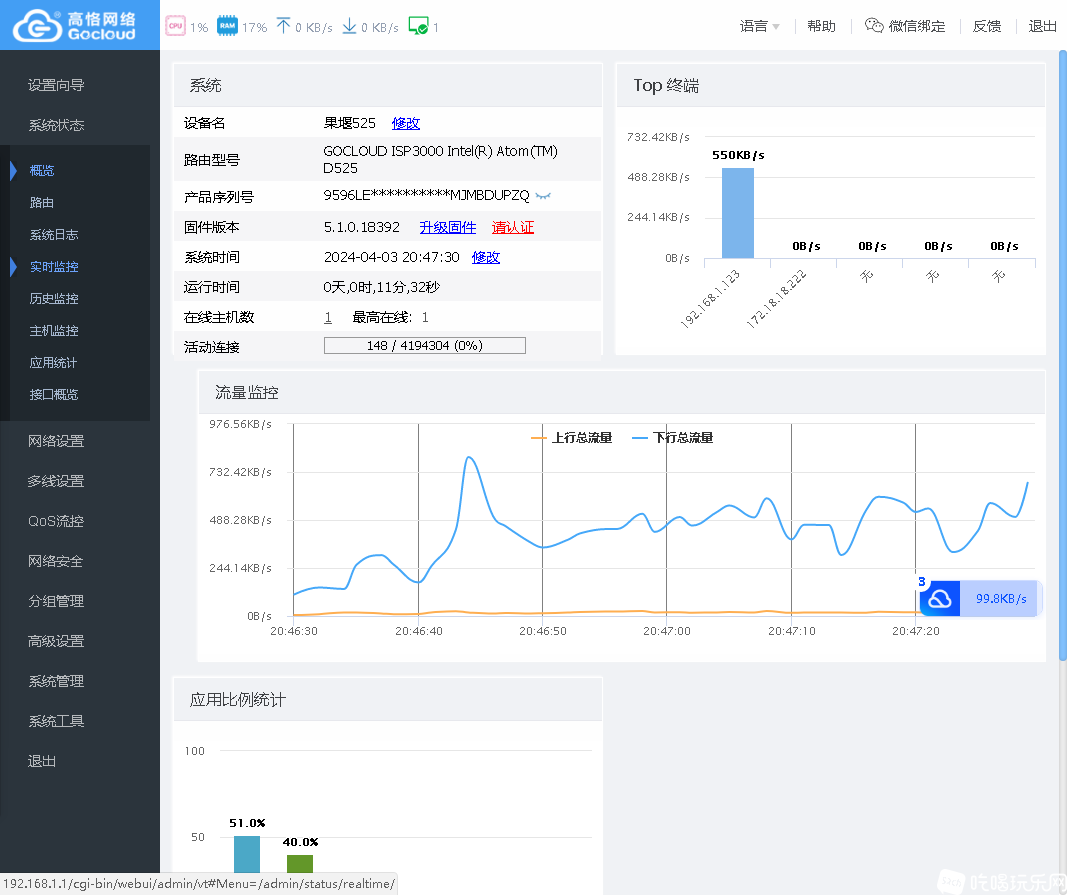Viewport: 1067px width, 895px height.
Task: Click the blue cloud floating widget icon
Action: point(940,598)
